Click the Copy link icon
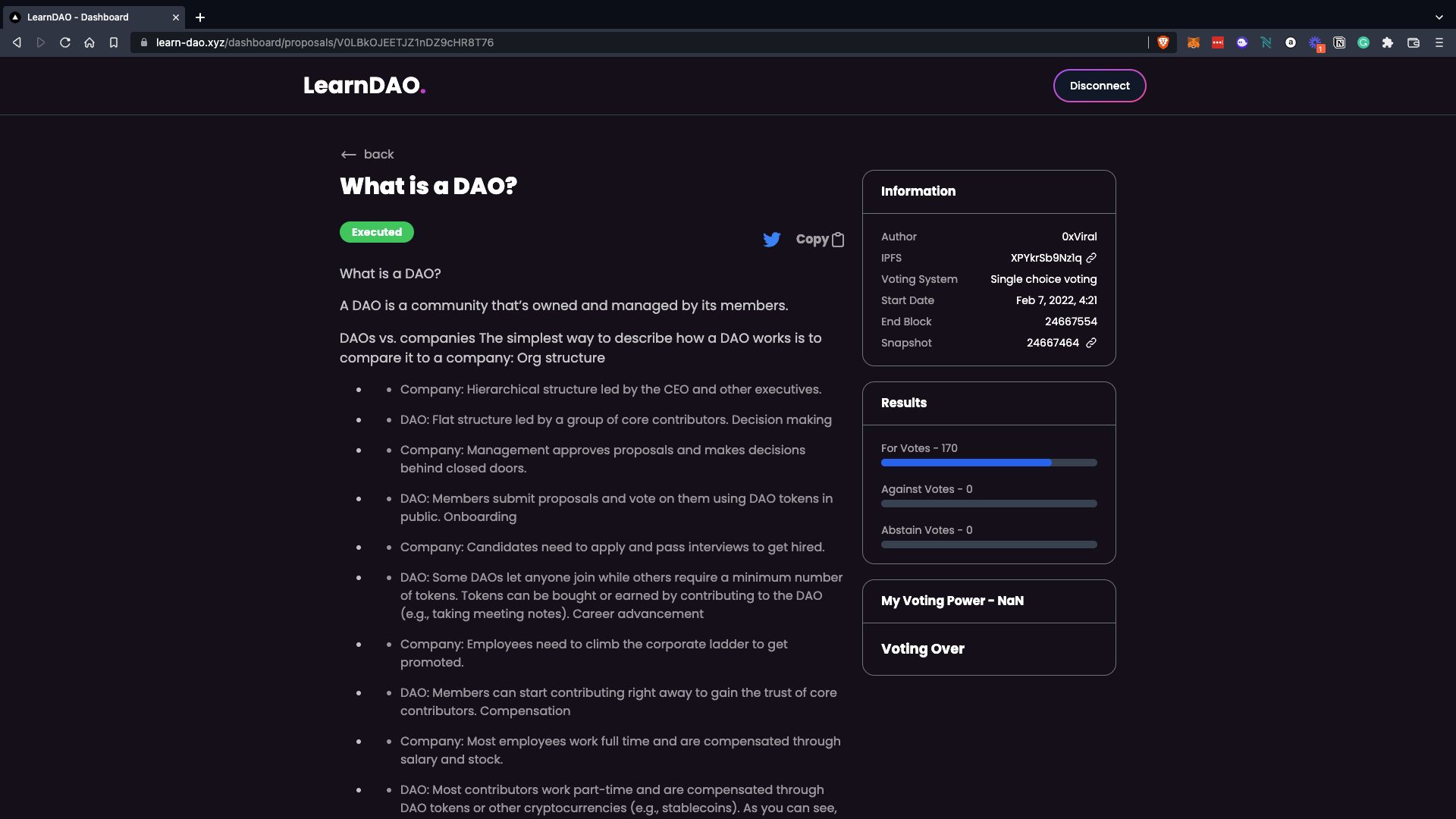 [838, 239]
